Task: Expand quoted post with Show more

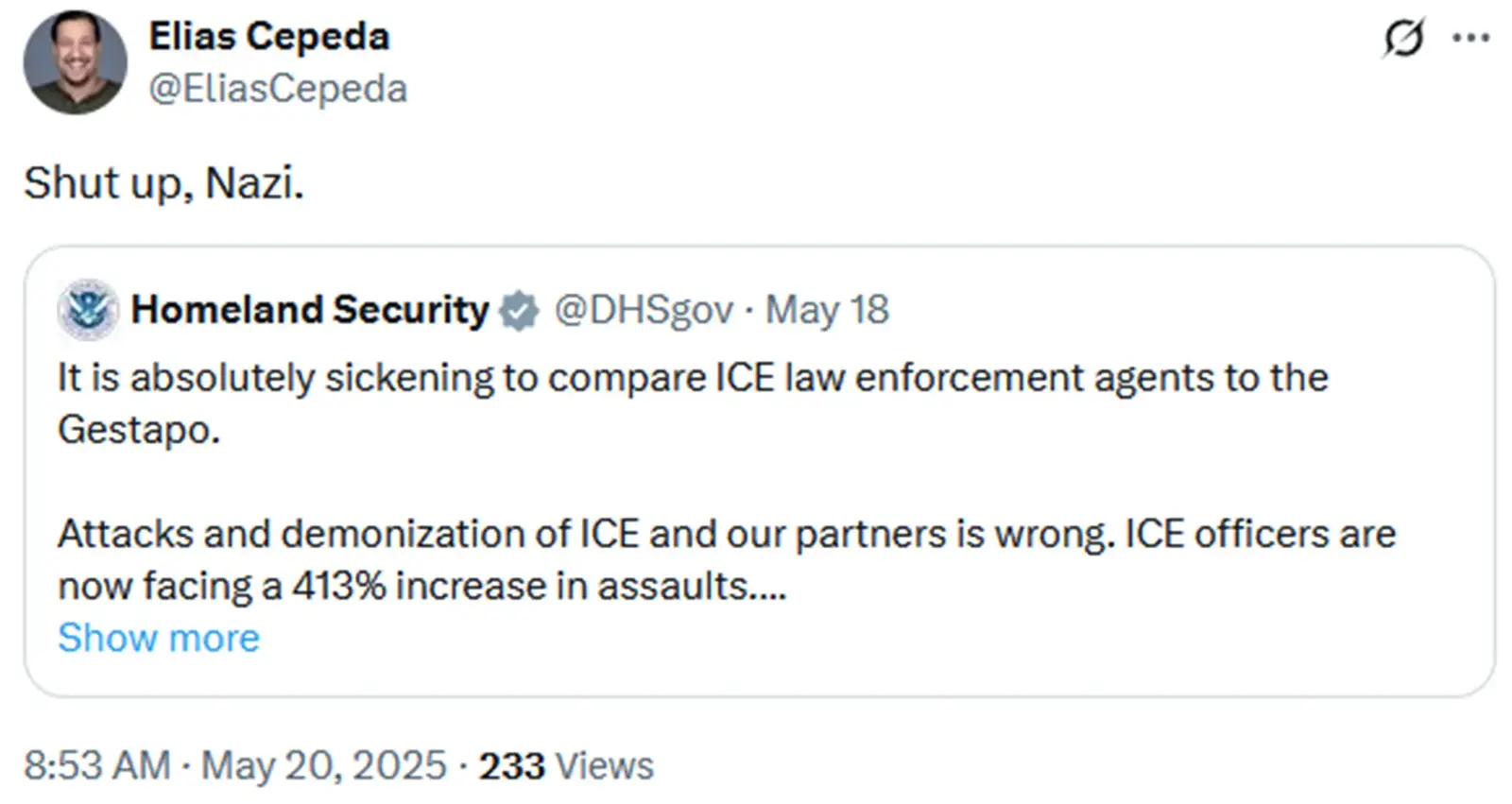Action: click(159, 639)
